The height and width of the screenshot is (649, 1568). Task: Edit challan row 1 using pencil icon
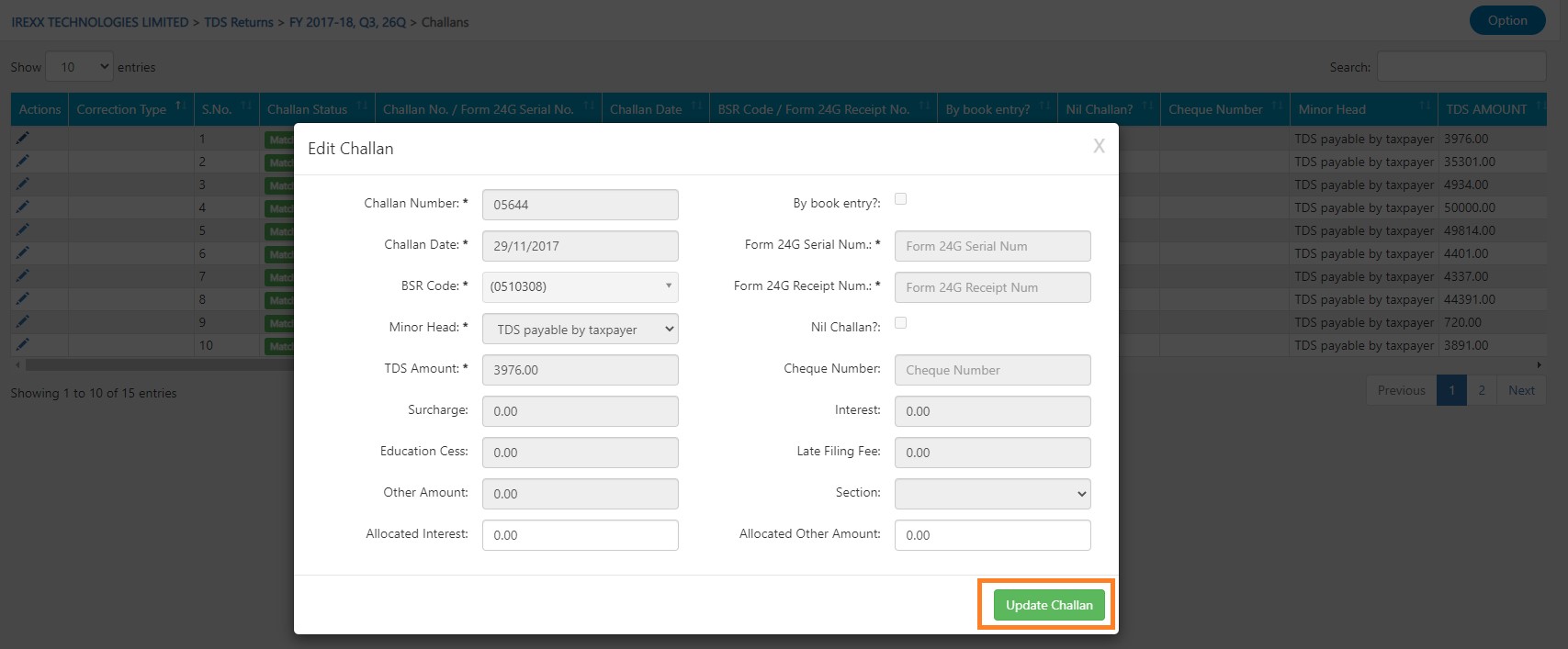pos(22,139)
